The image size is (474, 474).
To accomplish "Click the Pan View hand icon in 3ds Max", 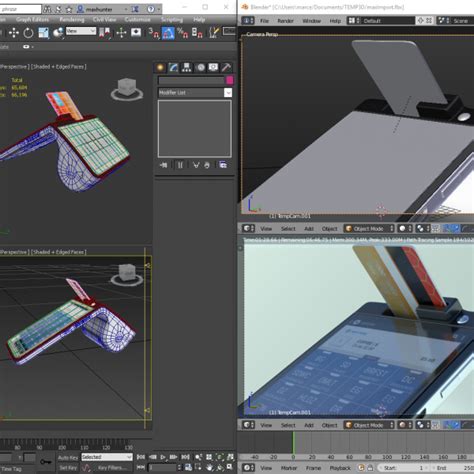I will pos(209,468).
